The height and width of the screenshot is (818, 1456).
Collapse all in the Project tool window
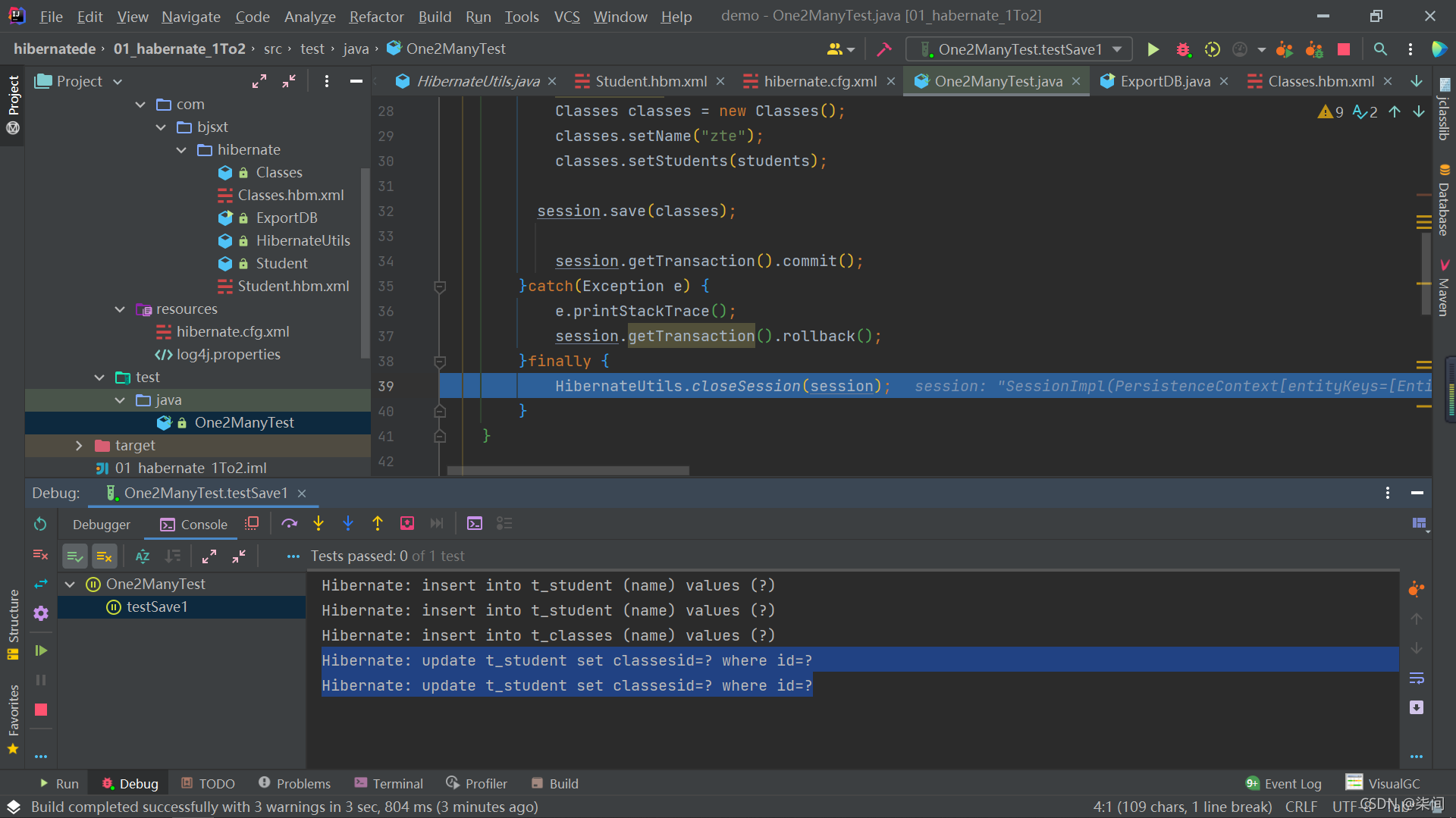(x=289, y=81)
